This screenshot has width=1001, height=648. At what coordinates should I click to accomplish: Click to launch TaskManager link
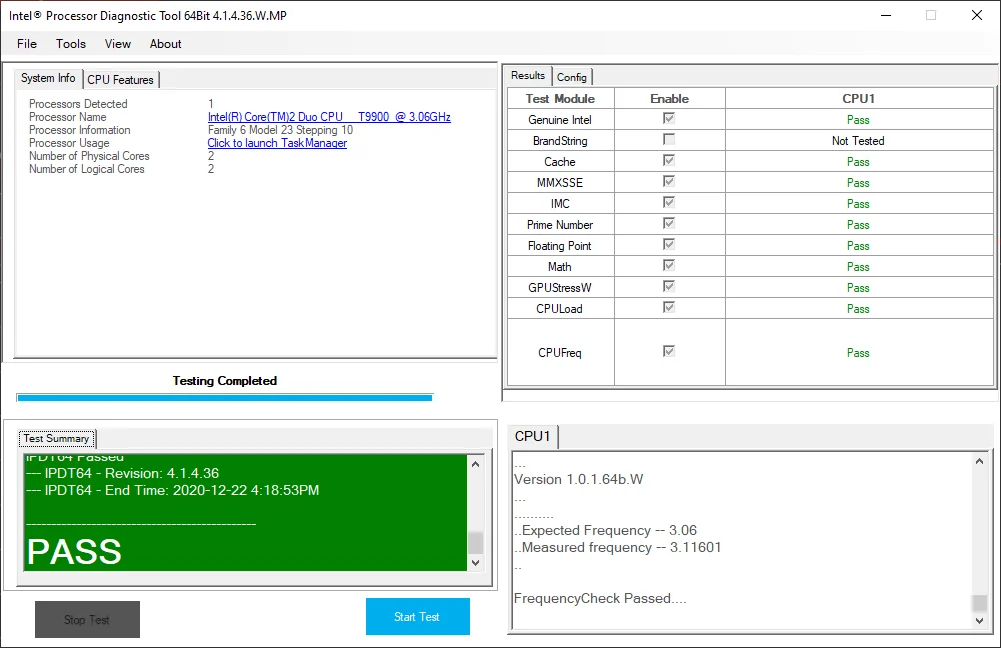(277, 143)
